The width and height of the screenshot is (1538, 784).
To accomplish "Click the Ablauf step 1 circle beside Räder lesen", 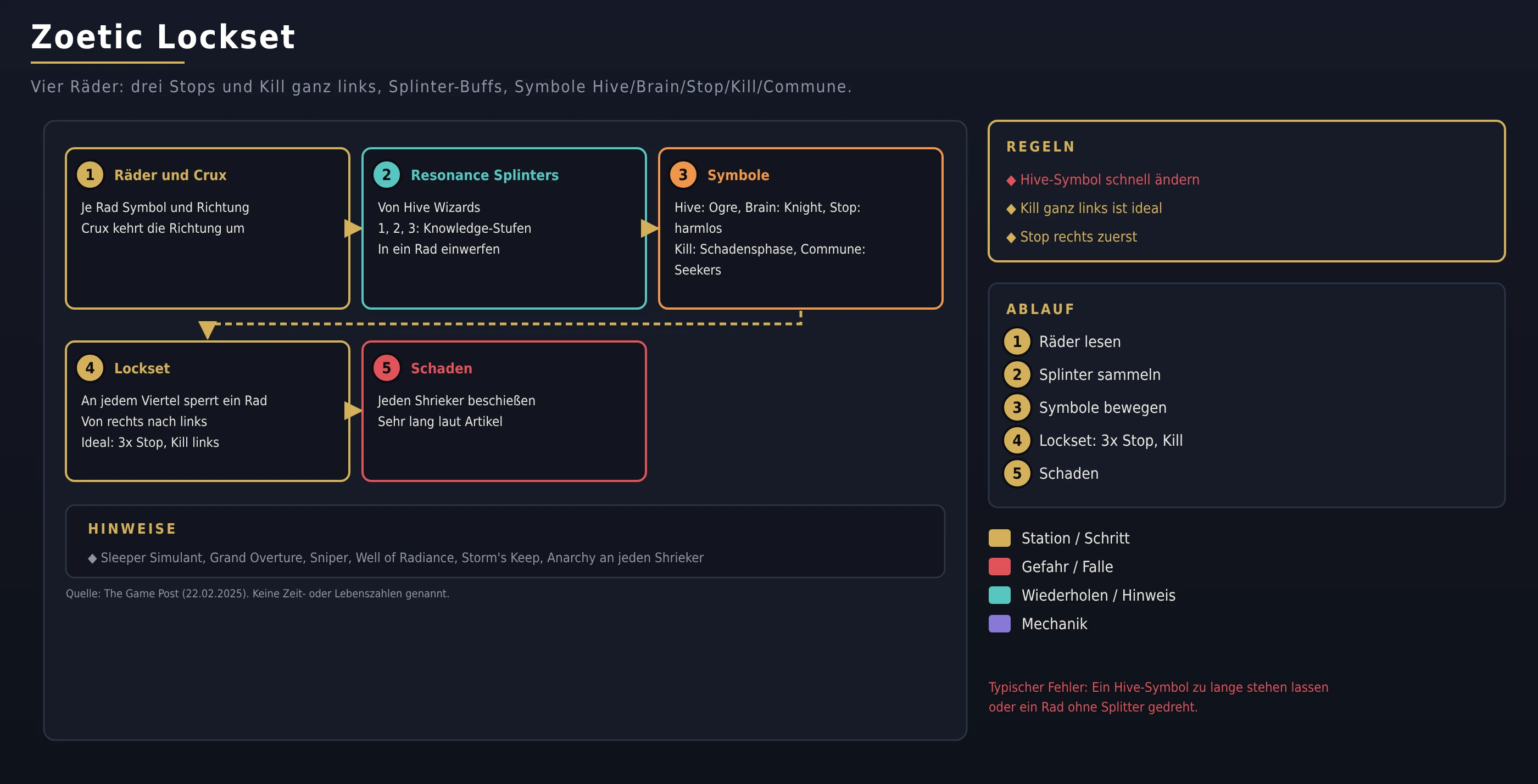I will pos(1017,342).
